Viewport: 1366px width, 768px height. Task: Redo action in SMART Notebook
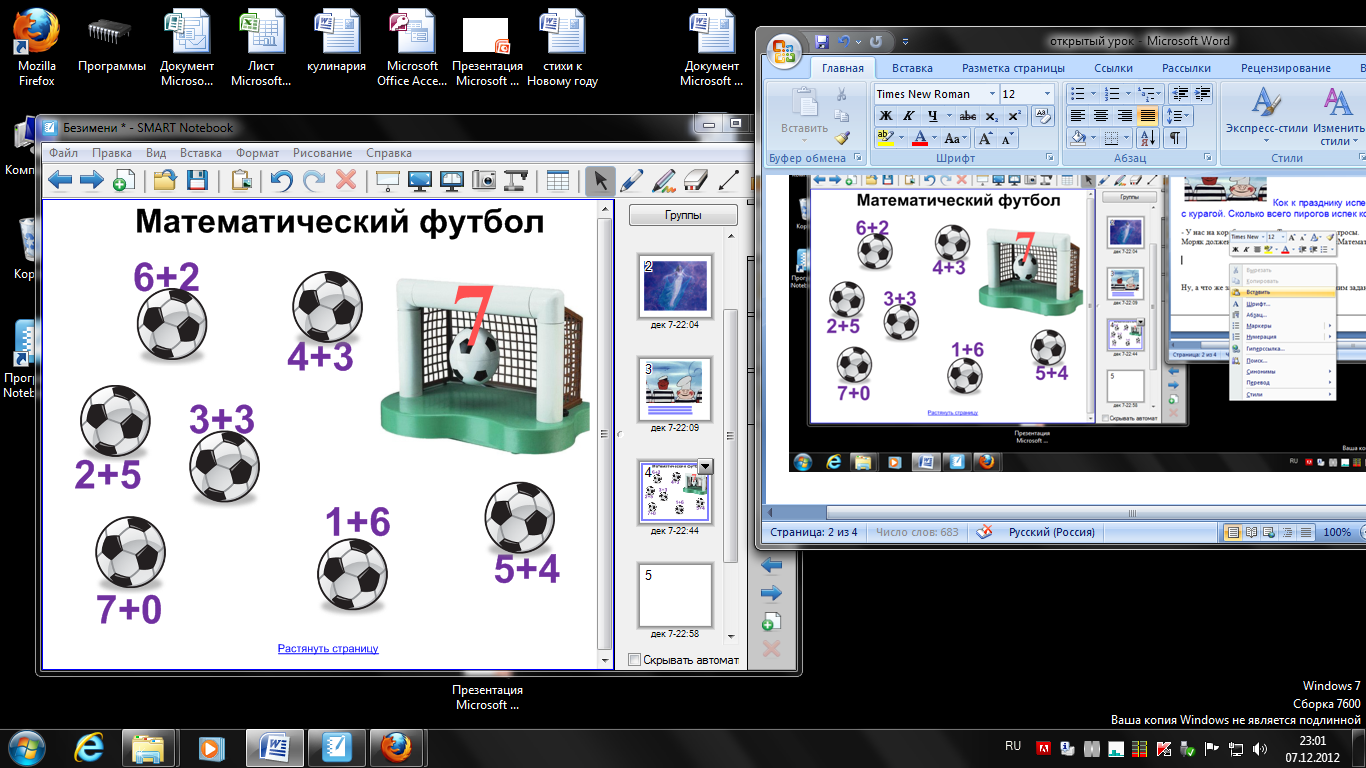[x=314, y=180]
